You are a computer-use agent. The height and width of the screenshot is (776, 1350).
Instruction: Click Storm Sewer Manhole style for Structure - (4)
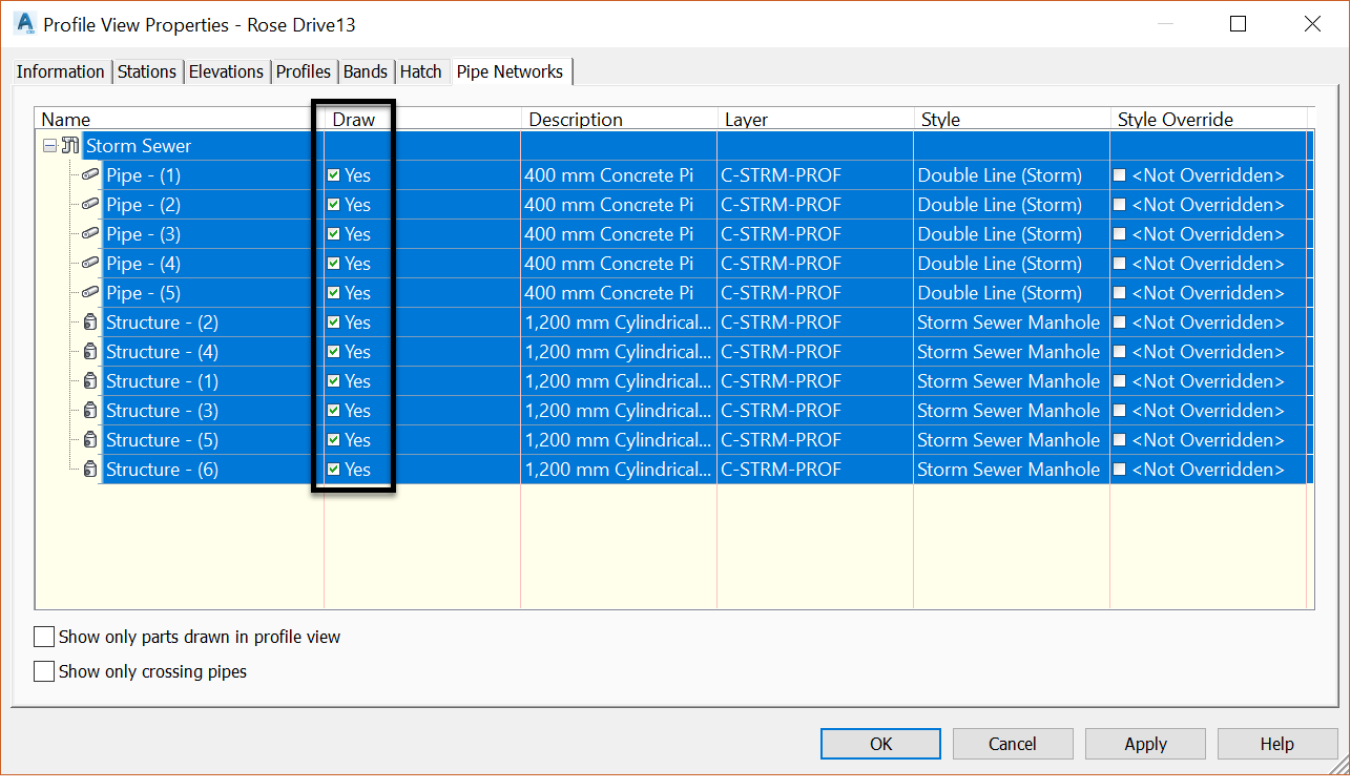coord(1008,352)
